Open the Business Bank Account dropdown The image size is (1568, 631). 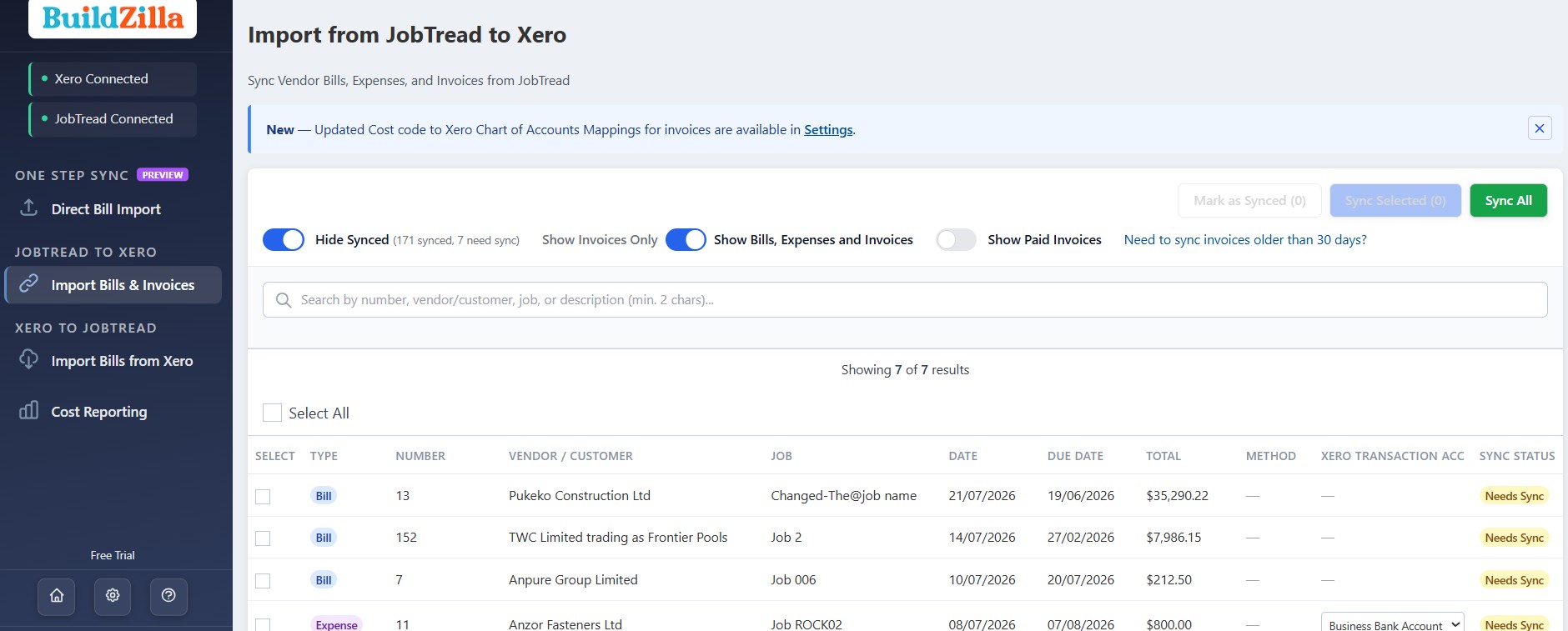[1392, 624]
